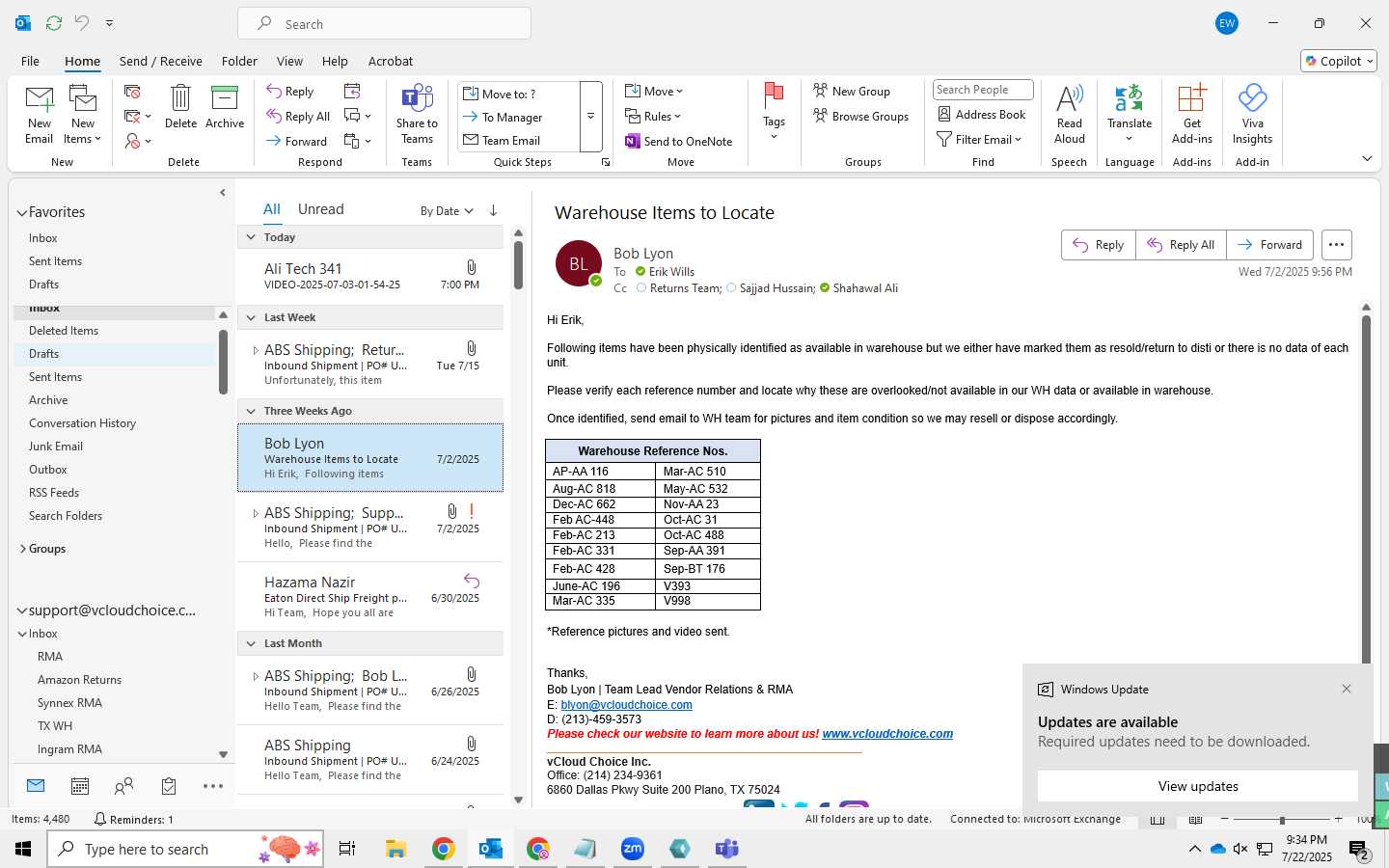Start Read Aloud

coord(1069,115)
